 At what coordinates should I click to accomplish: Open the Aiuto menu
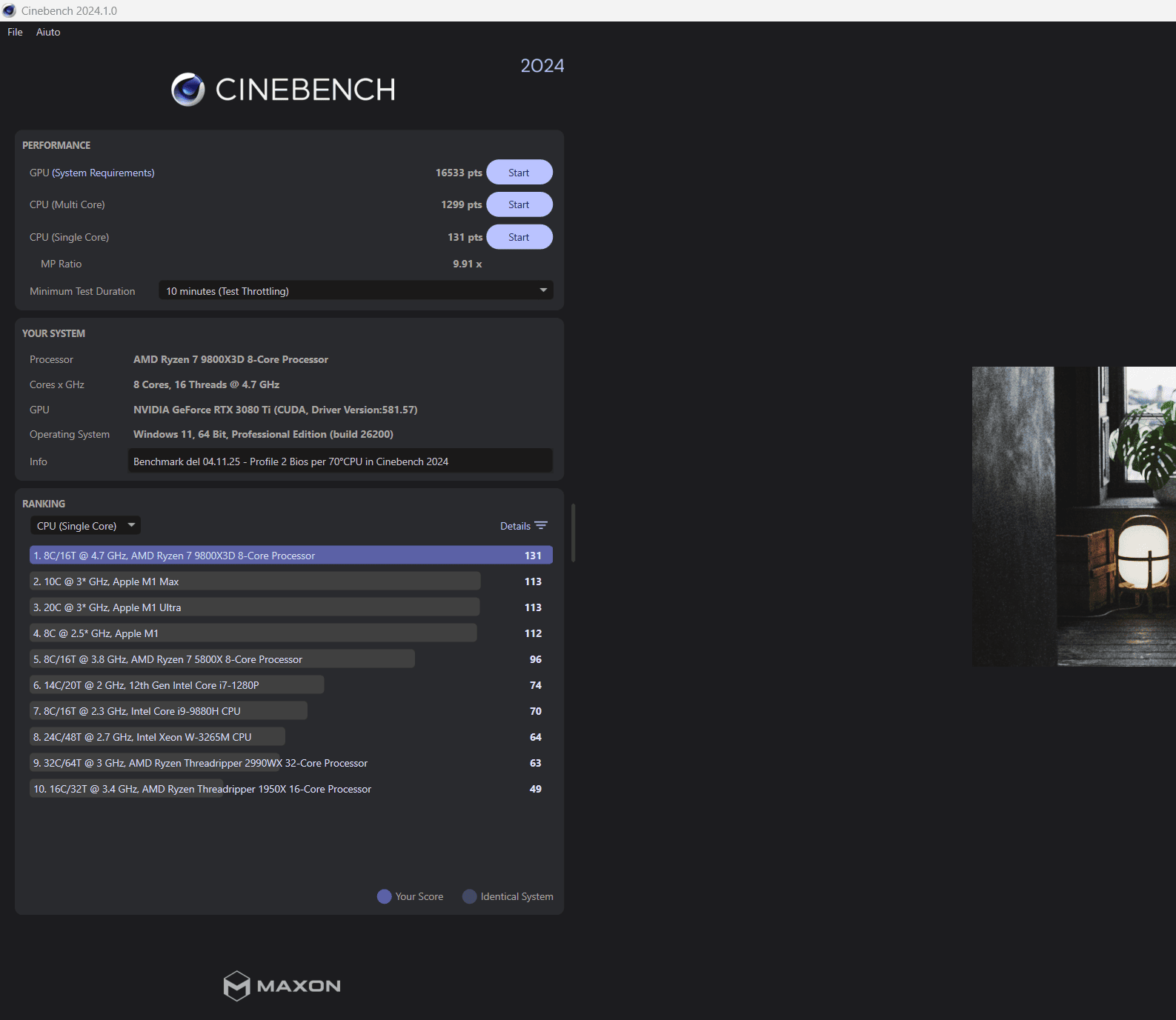48,32
